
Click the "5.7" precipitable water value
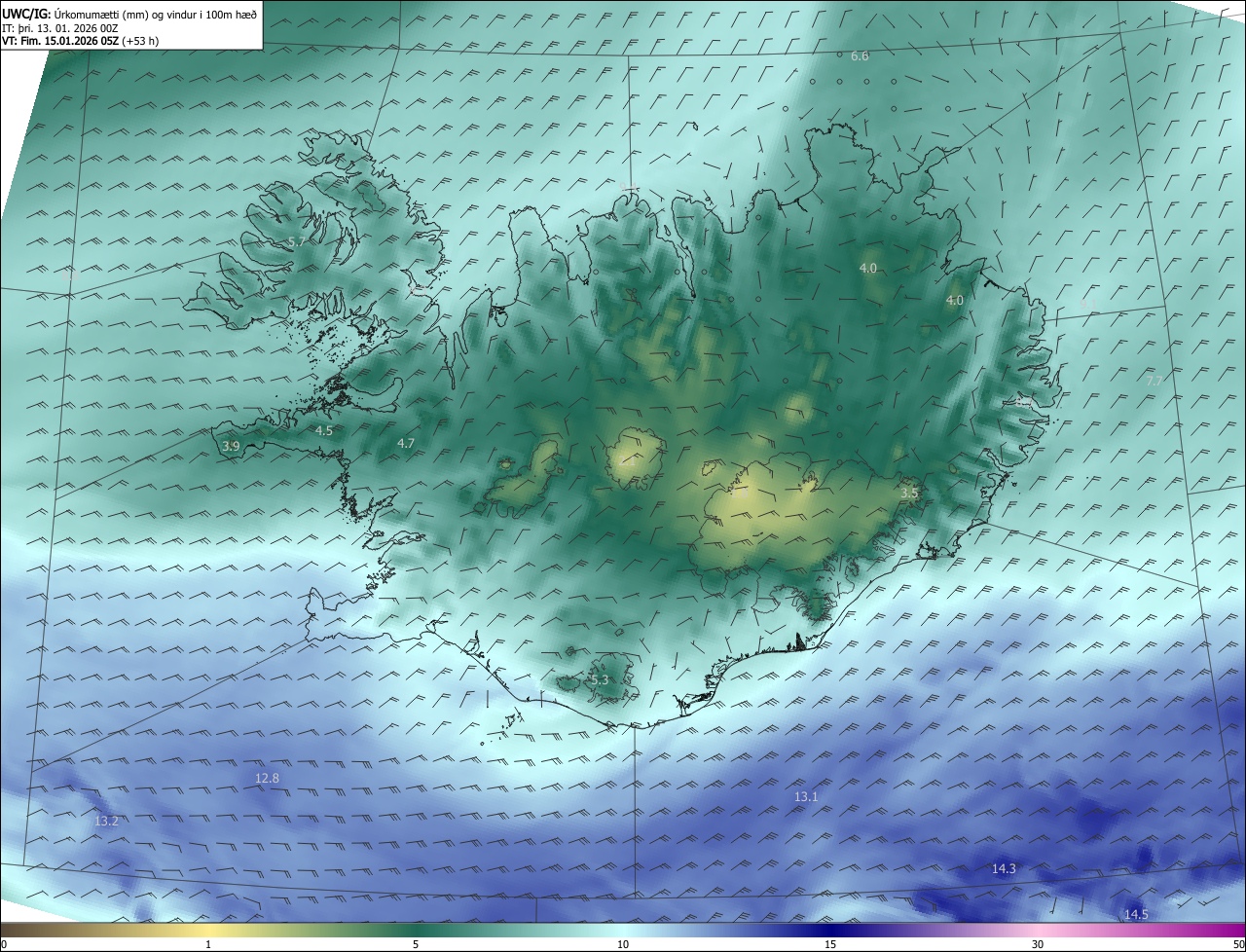[x=297, y=241]
